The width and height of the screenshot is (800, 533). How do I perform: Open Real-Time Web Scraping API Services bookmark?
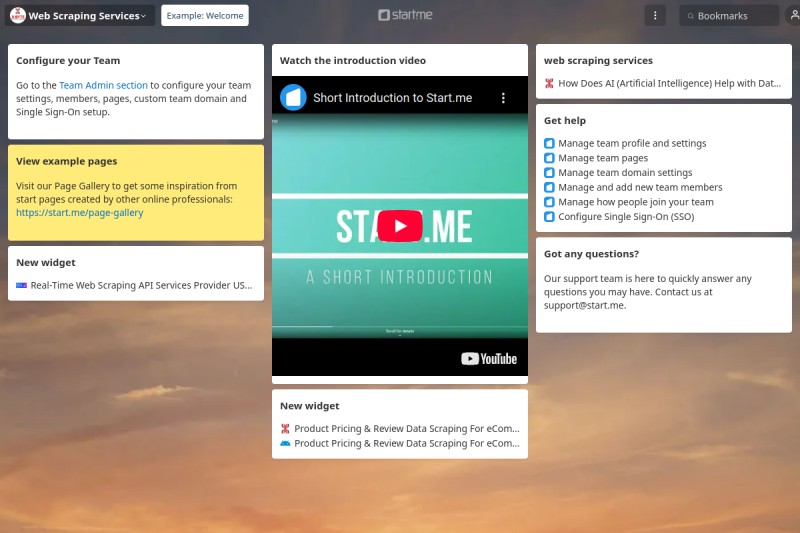point(141,285)
